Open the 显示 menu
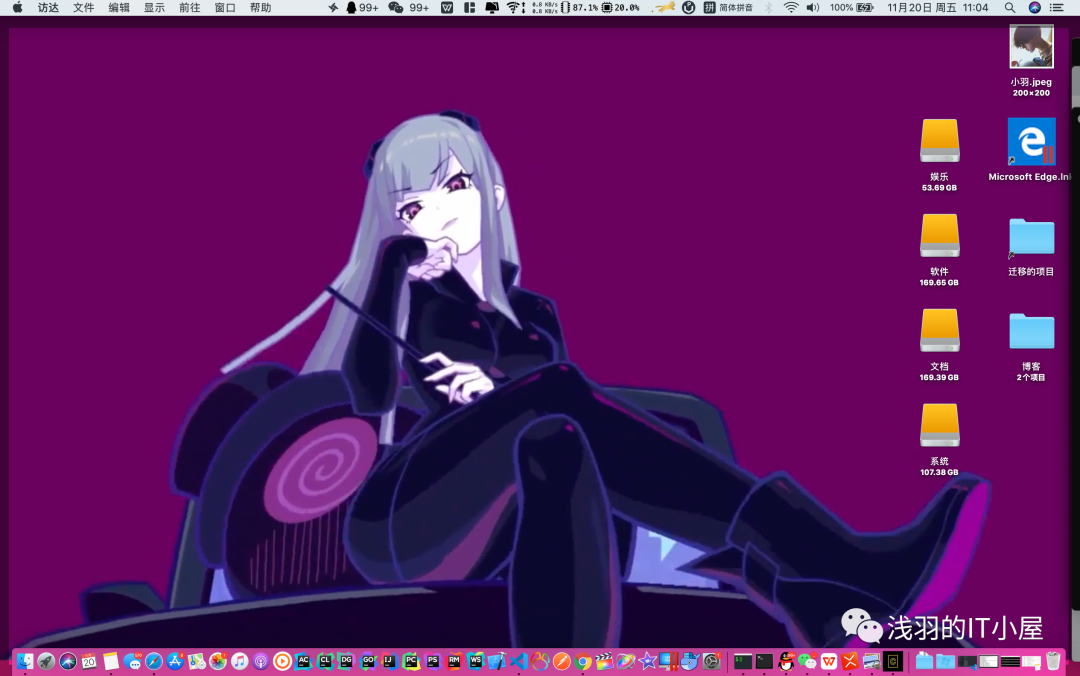This screenshot has height=676, width=1080. 154,8
